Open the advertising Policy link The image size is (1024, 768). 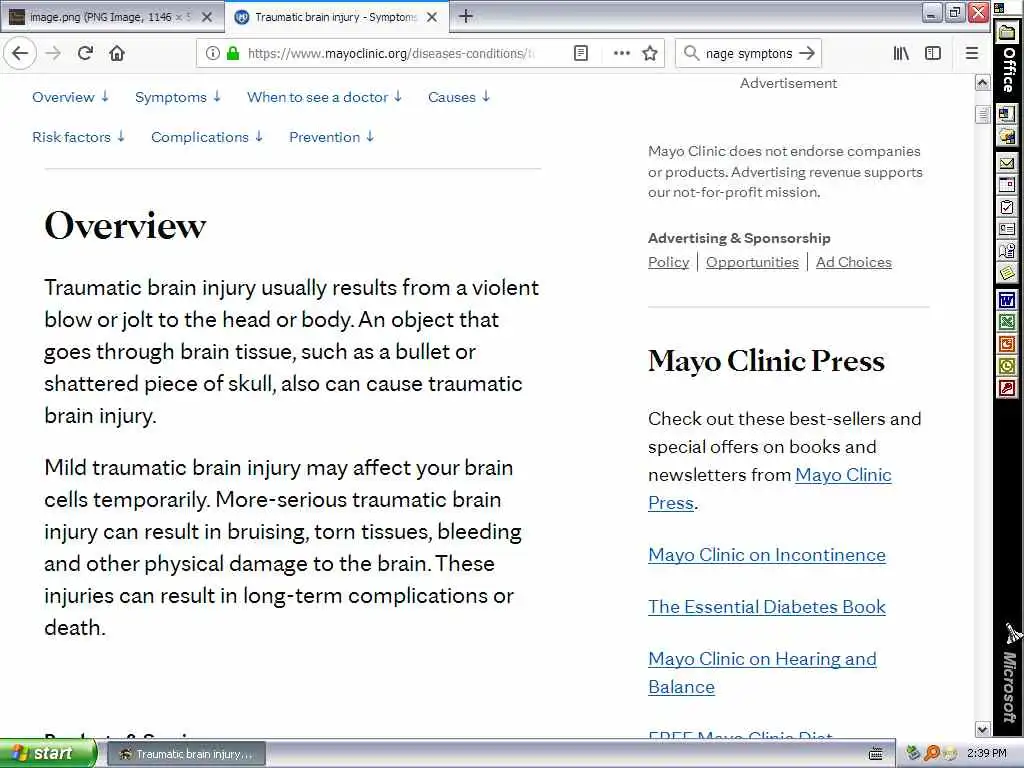click(x=668, y=262)
